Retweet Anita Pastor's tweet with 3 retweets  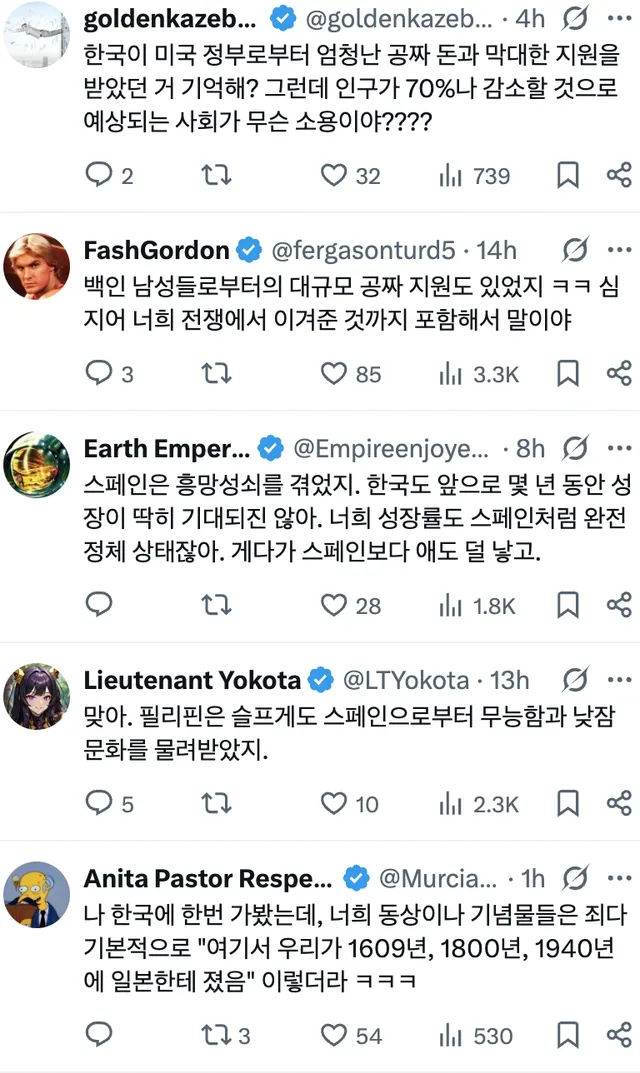pos(216,1035)
